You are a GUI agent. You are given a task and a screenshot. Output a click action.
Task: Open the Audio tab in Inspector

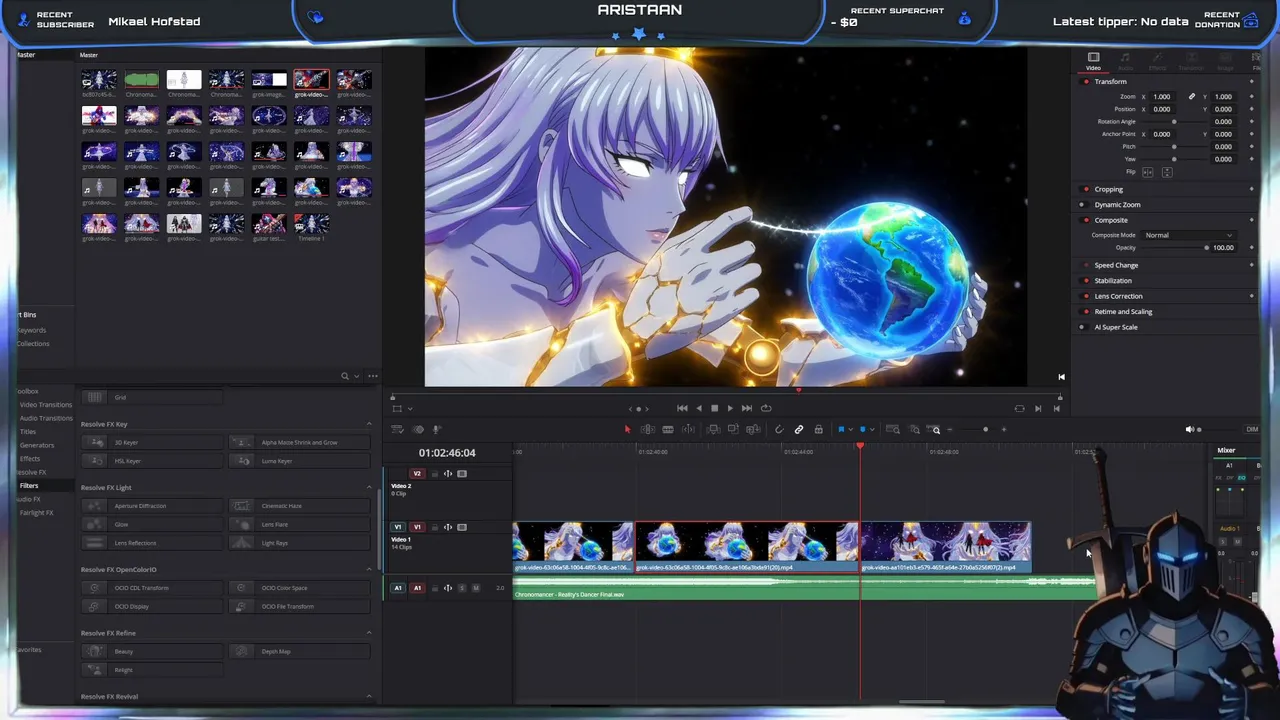click(x=1125, y=61)
